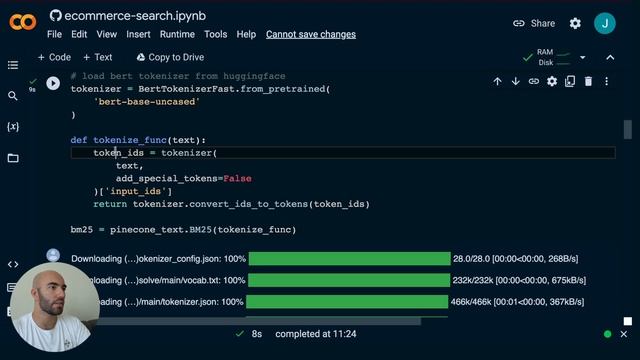Click the tokenizer.json download progress bar
640x360 pixels.
pos(347,302)
